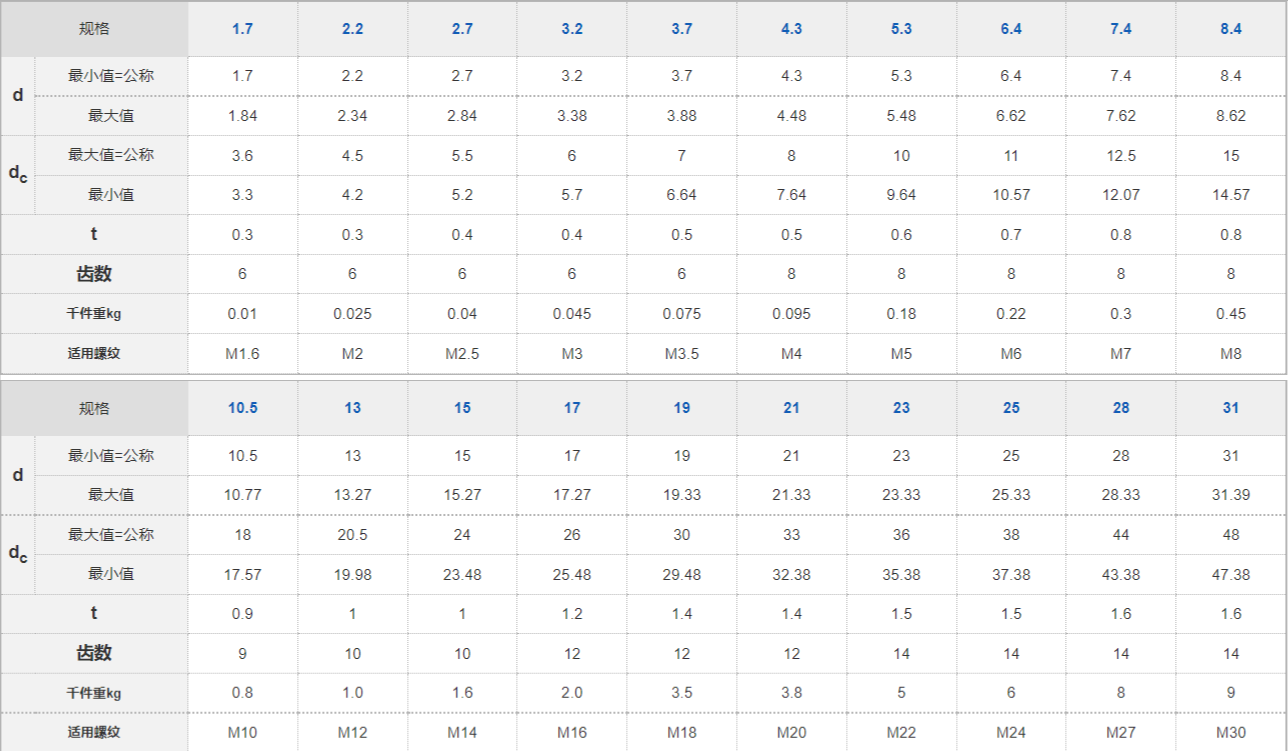Click the blue 25 spec header link
The image size is (1288, 751).
[x=1011, y=408]
